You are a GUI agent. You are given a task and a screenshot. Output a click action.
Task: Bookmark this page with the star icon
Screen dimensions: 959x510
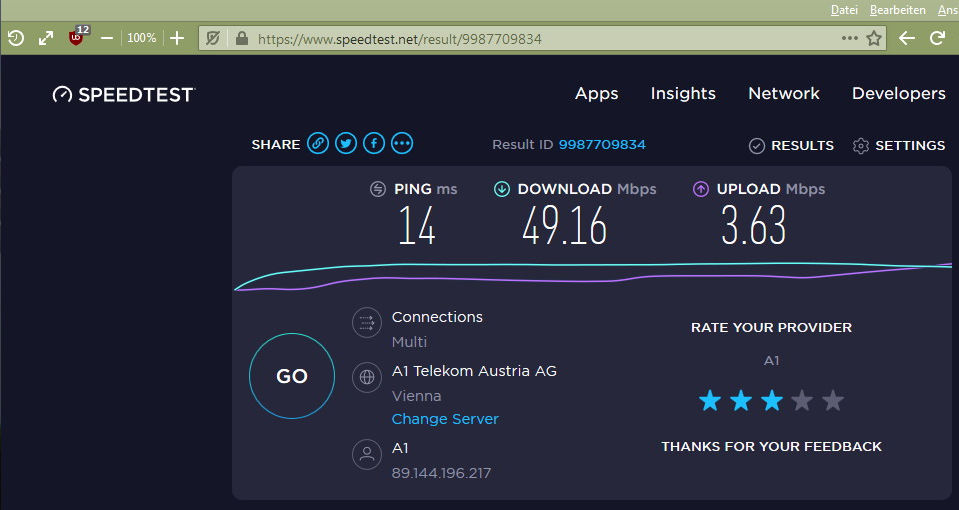tap(874, 39)
